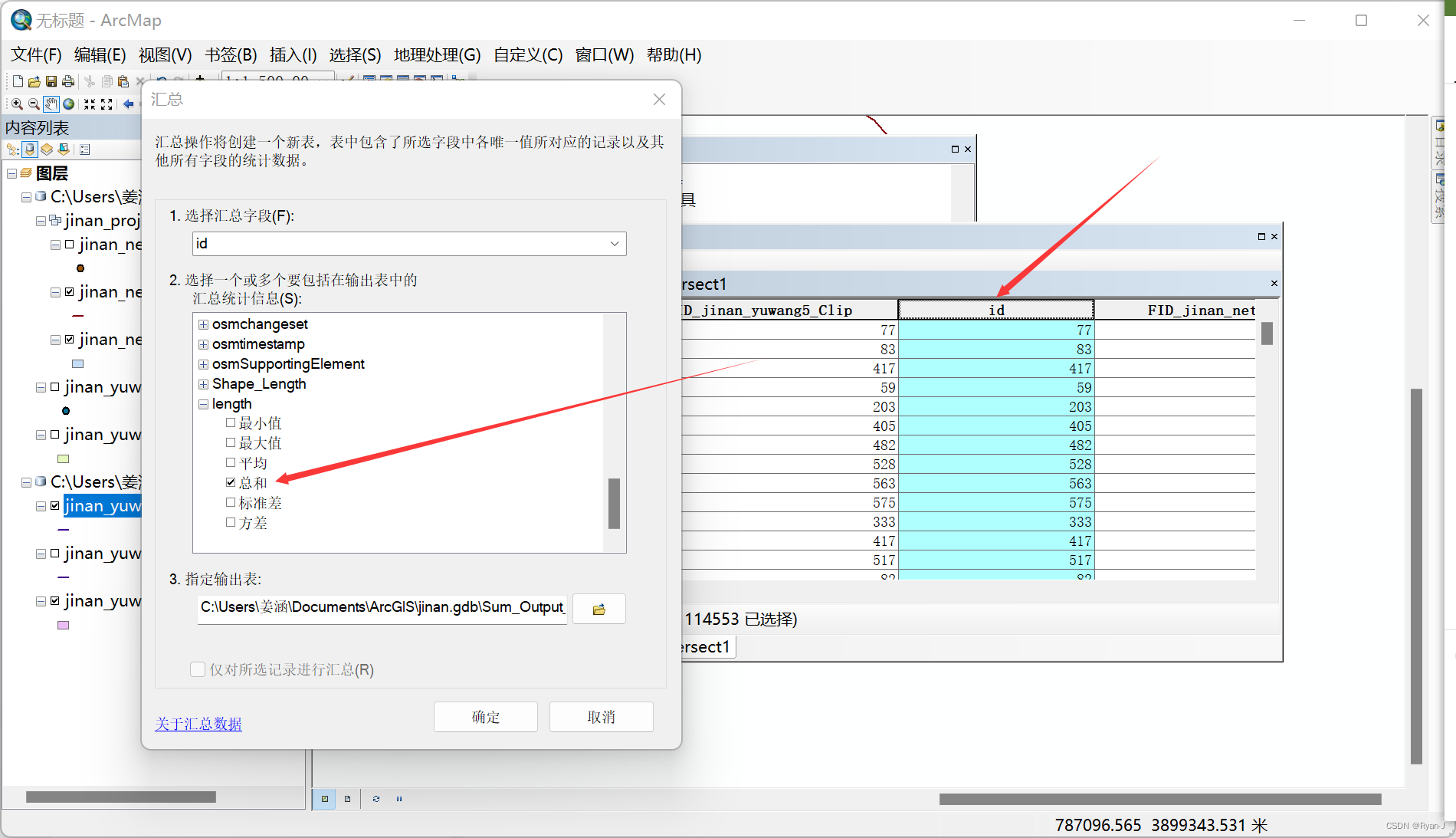Image resolution: width=1456 pixels, height=838 pixels.
Task: Check 标准差 under length
Action: 231,502
